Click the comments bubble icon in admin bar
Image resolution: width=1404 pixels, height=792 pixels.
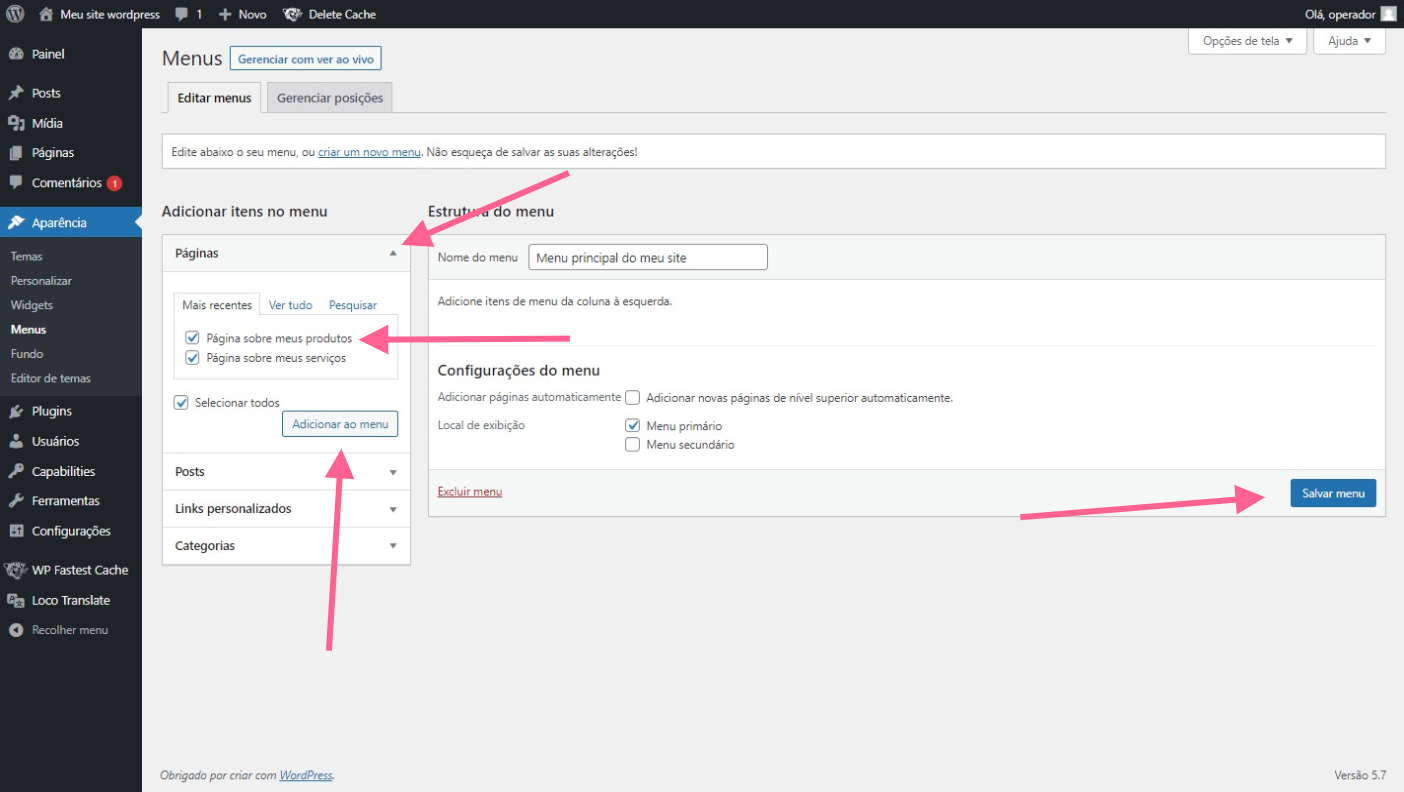tap(181, 15)
